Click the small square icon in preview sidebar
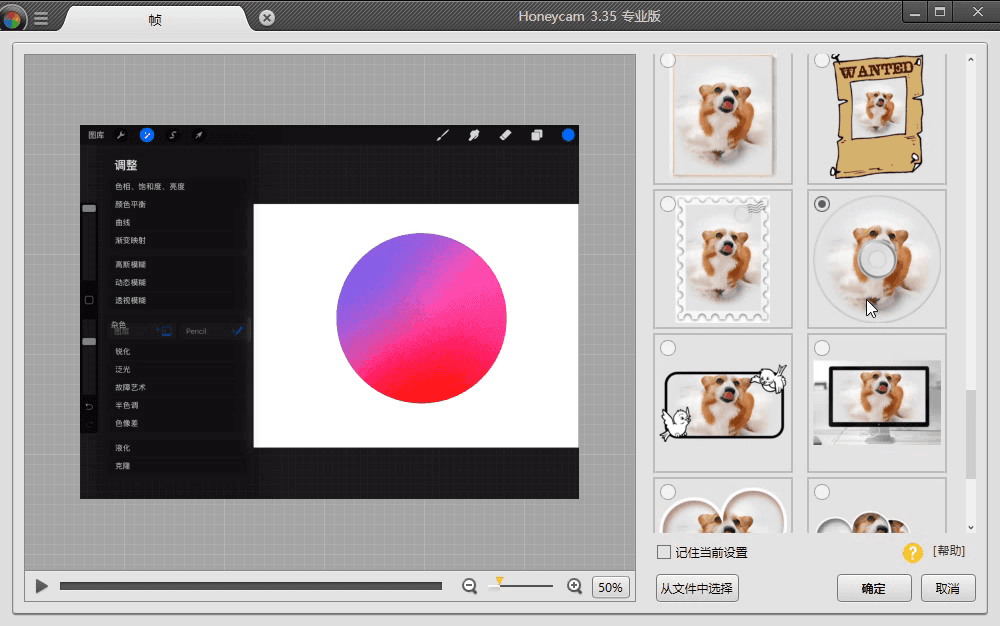The image size is (1000, 626). [x=89, y=300]
